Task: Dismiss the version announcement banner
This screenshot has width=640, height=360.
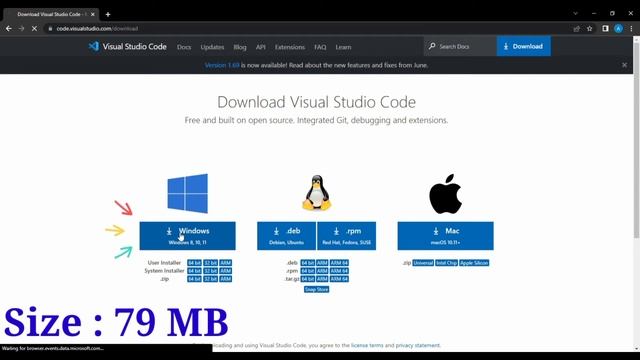Action: [x=624, y=65]
